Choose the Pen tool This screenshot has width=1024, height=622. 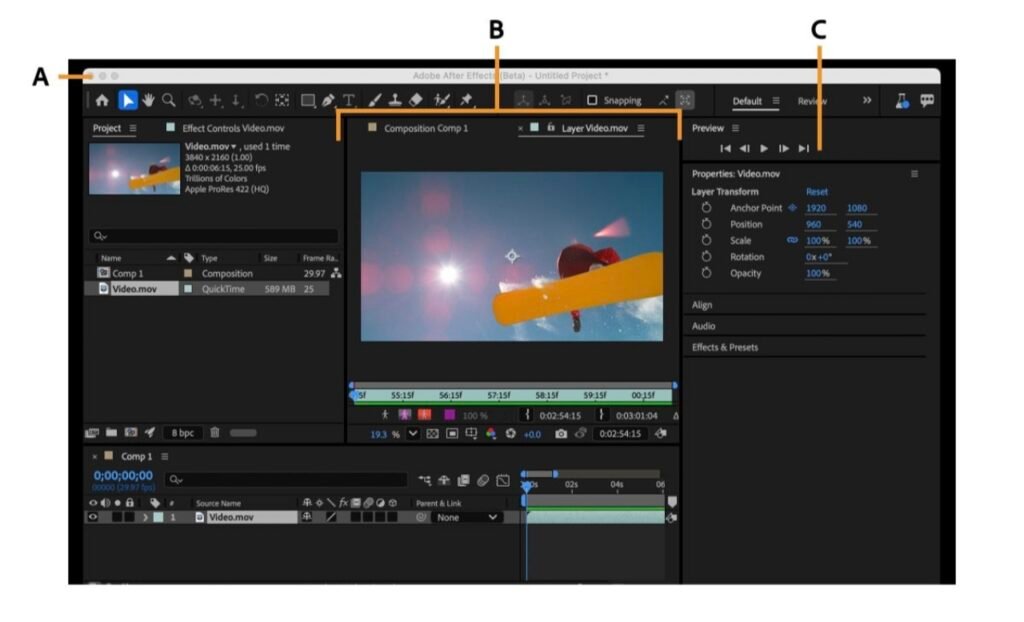pyautogui.click(x=329, y=100)
